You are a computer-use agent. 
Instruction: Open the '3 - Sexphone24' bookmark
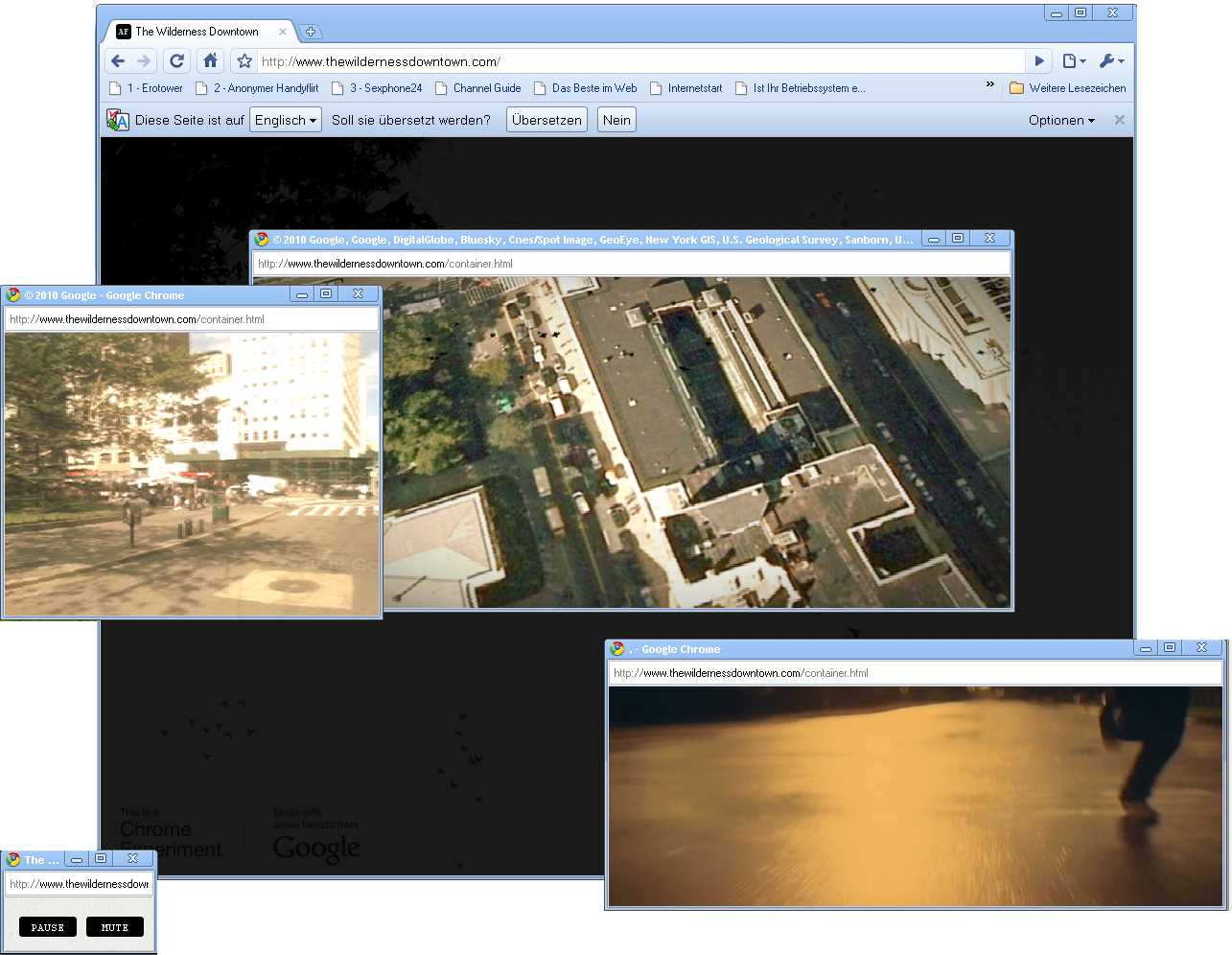point(377,88)
